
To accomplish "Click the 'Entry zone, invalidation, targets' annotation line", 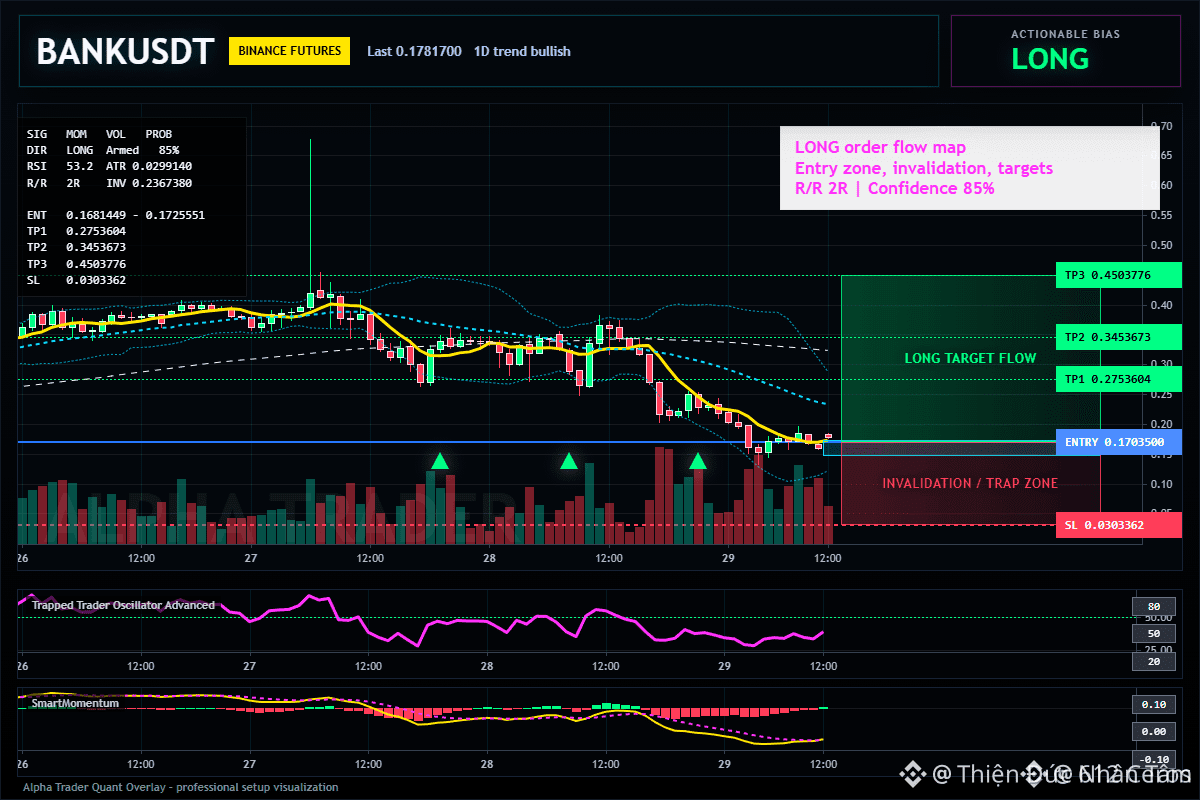I will [x=923, y=168].
